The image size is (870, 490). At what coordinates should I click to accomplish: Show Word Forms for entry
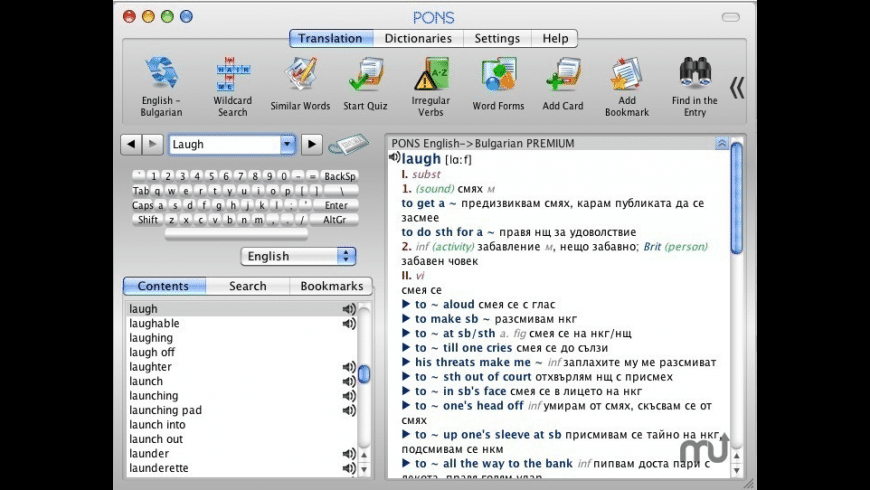498,76
